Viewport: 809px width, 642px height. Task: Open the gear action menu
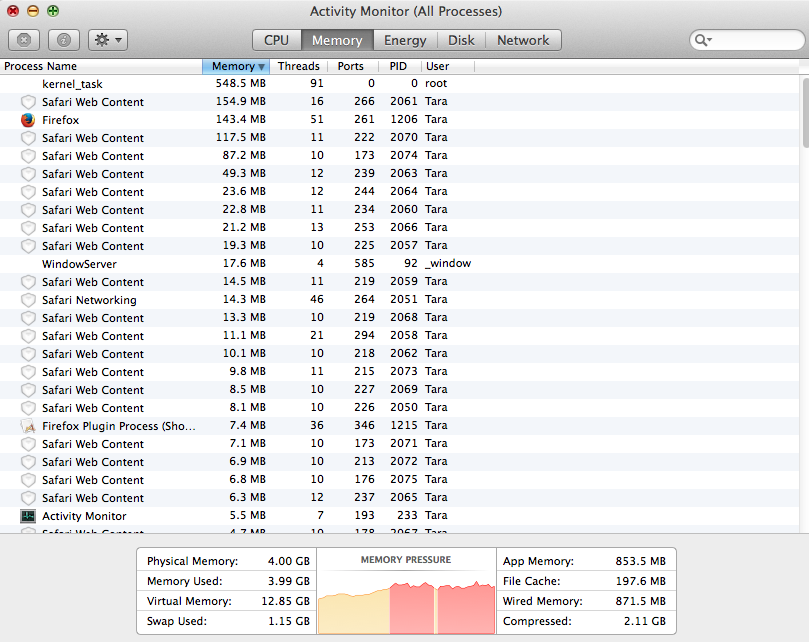[x=108, y=40]
